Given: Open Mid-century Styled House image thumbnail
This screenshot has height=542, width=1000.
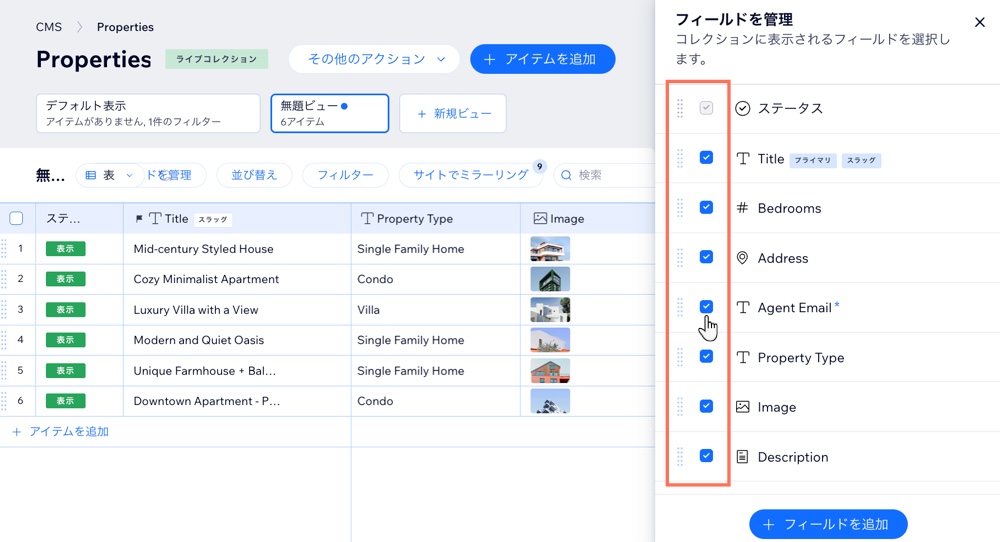Looking at the screenshot, I should (550, 249).
